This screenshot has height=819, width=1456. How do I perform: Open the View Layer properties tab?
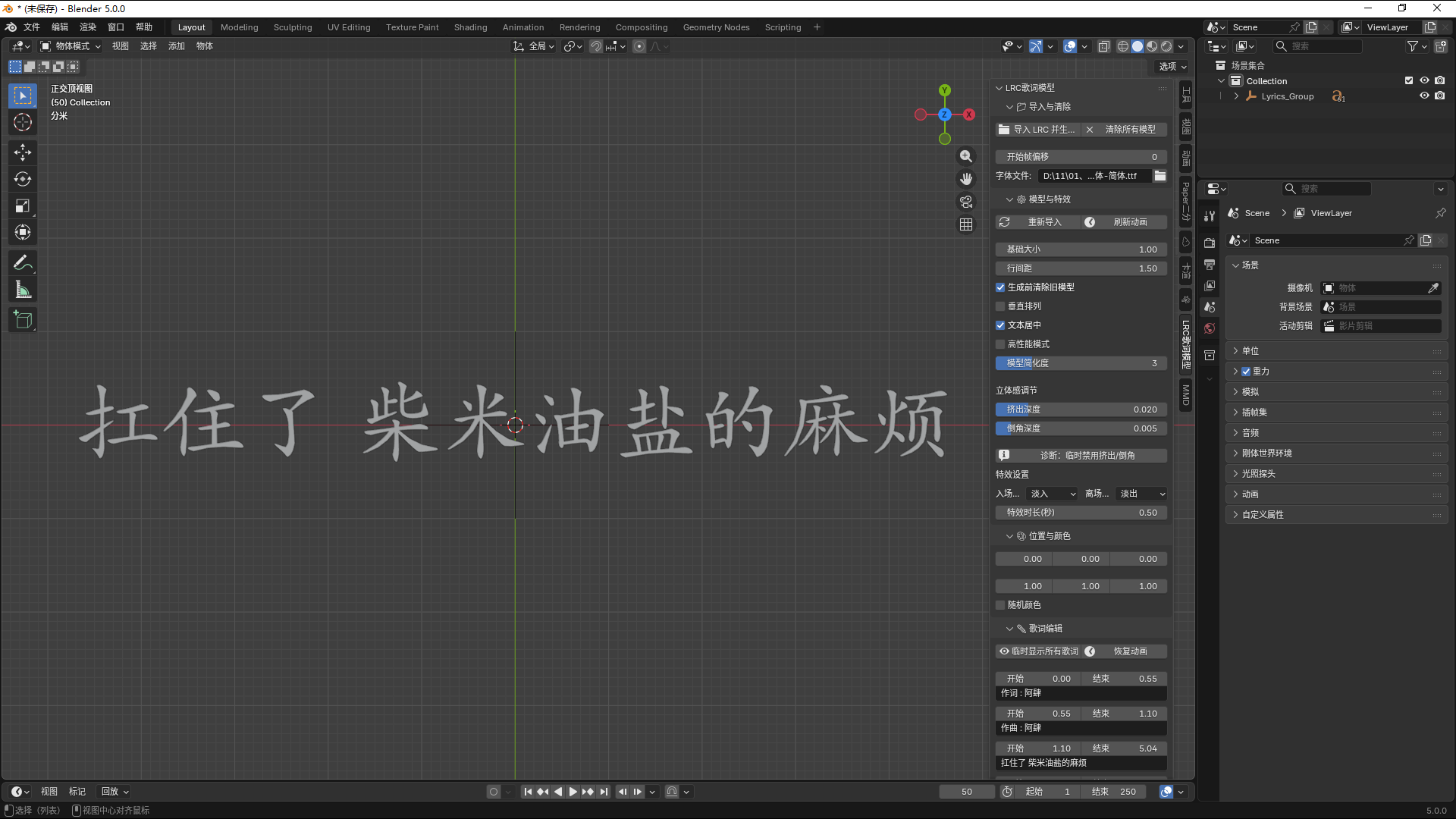pos(1210,286)
